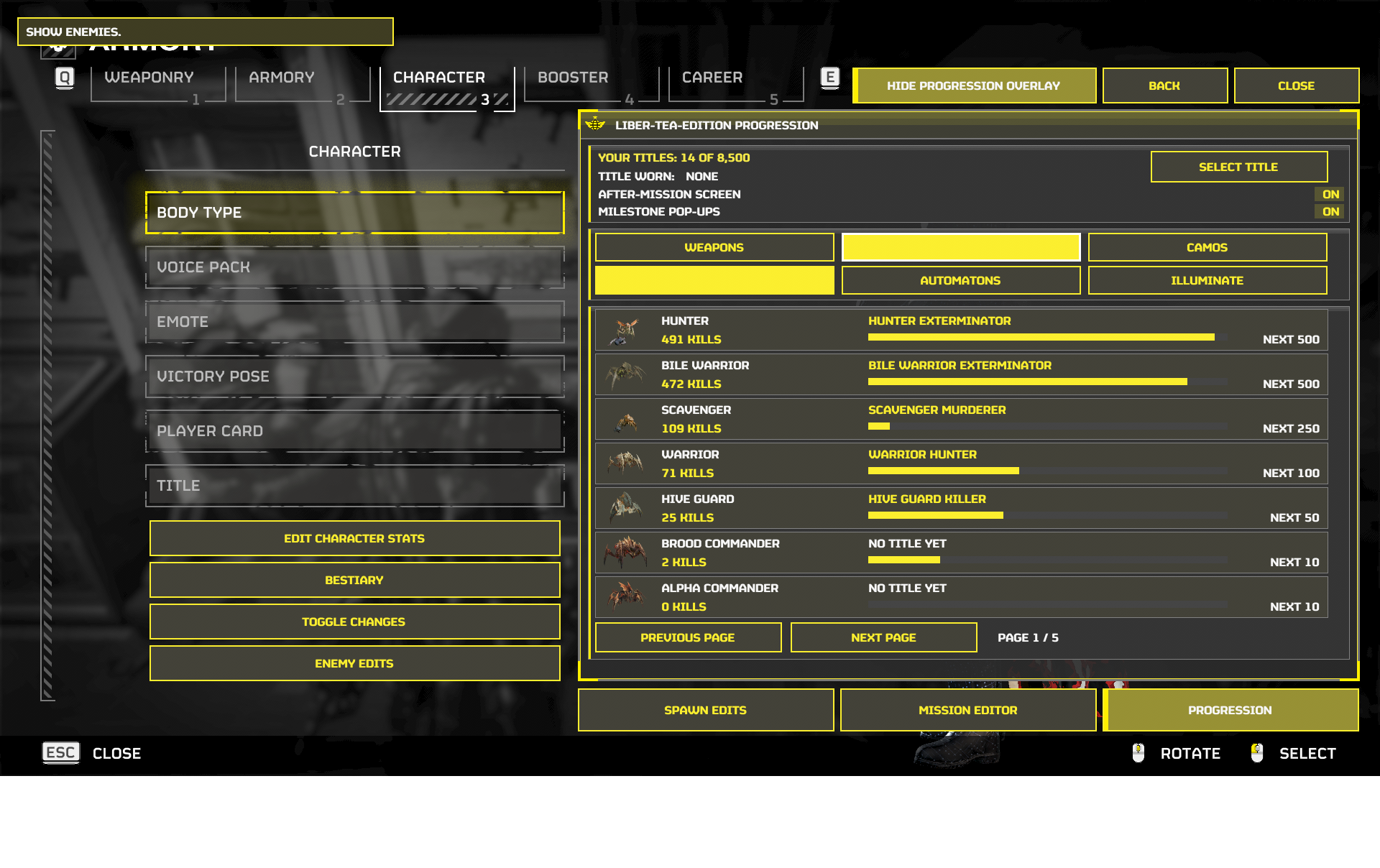Click the Q previous tab key icon
The height and width of the screenshot is (868, 1380).
click(65, 78)
